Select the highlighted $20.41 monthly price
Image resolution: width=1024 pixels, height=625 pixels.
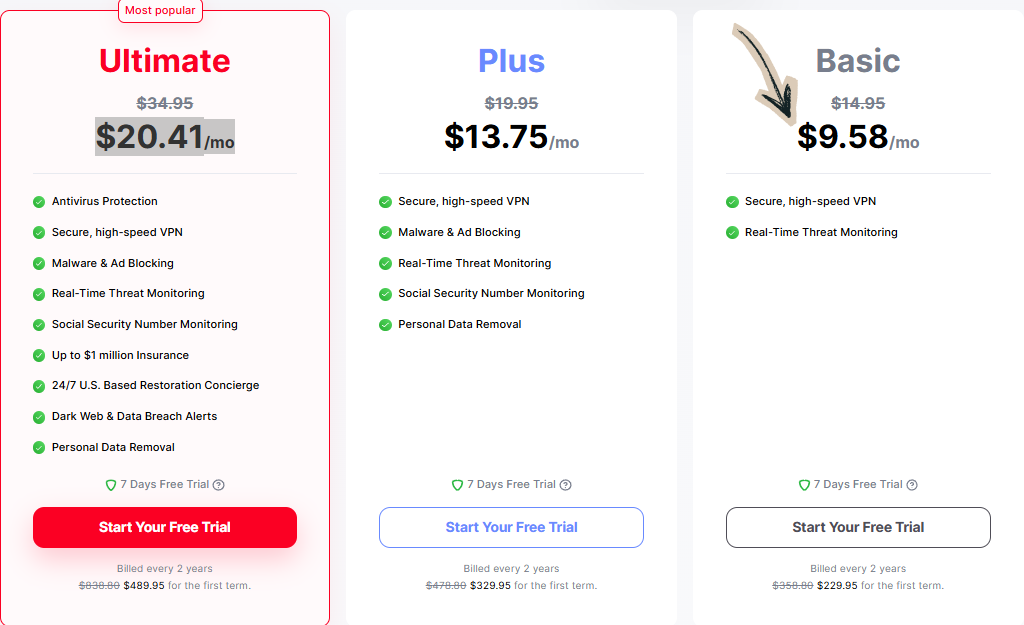coord(150,136)
